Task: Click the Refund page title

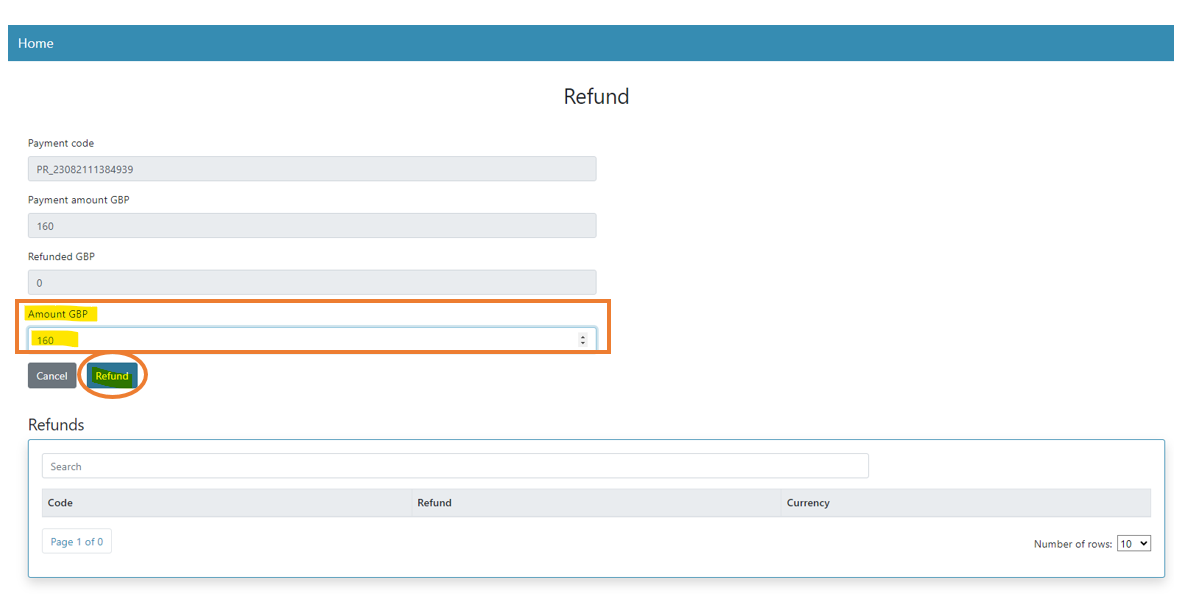Action: 596,97
